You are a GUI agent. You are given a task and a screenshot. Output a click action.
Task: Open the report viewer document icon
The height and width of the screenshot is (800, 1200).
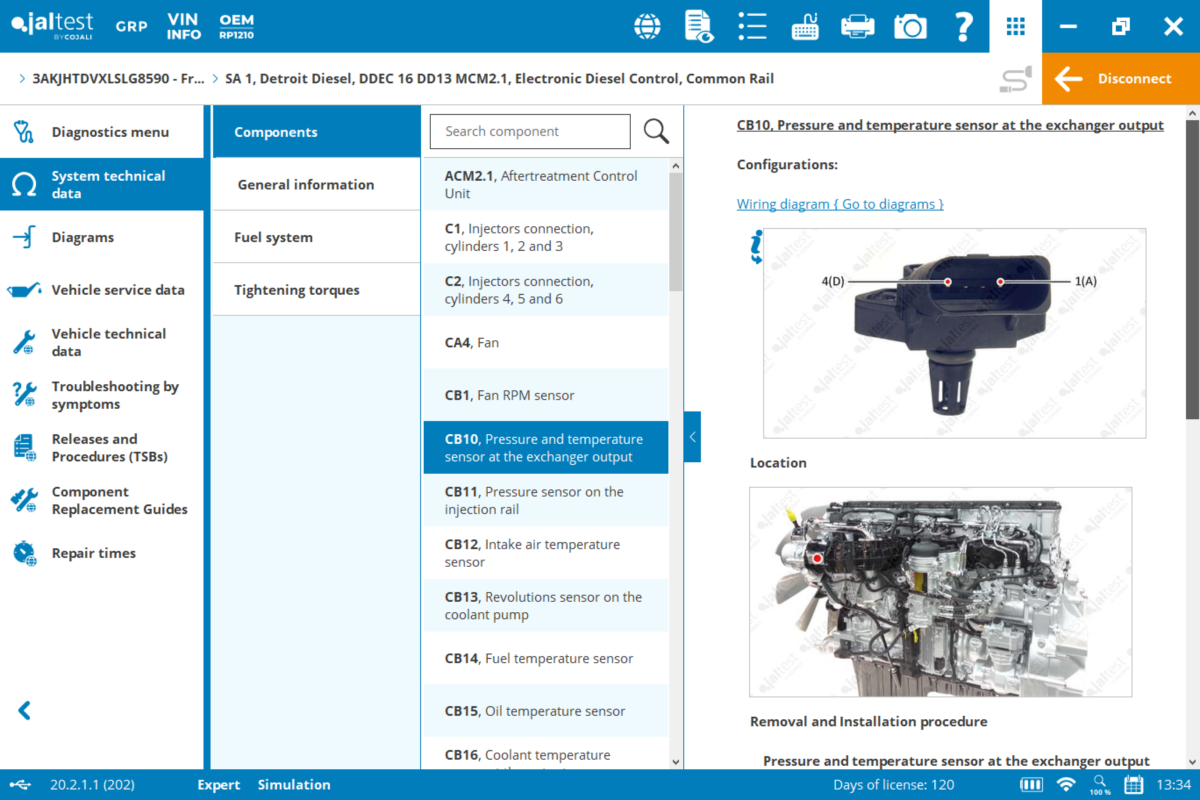tap(698, 26)
